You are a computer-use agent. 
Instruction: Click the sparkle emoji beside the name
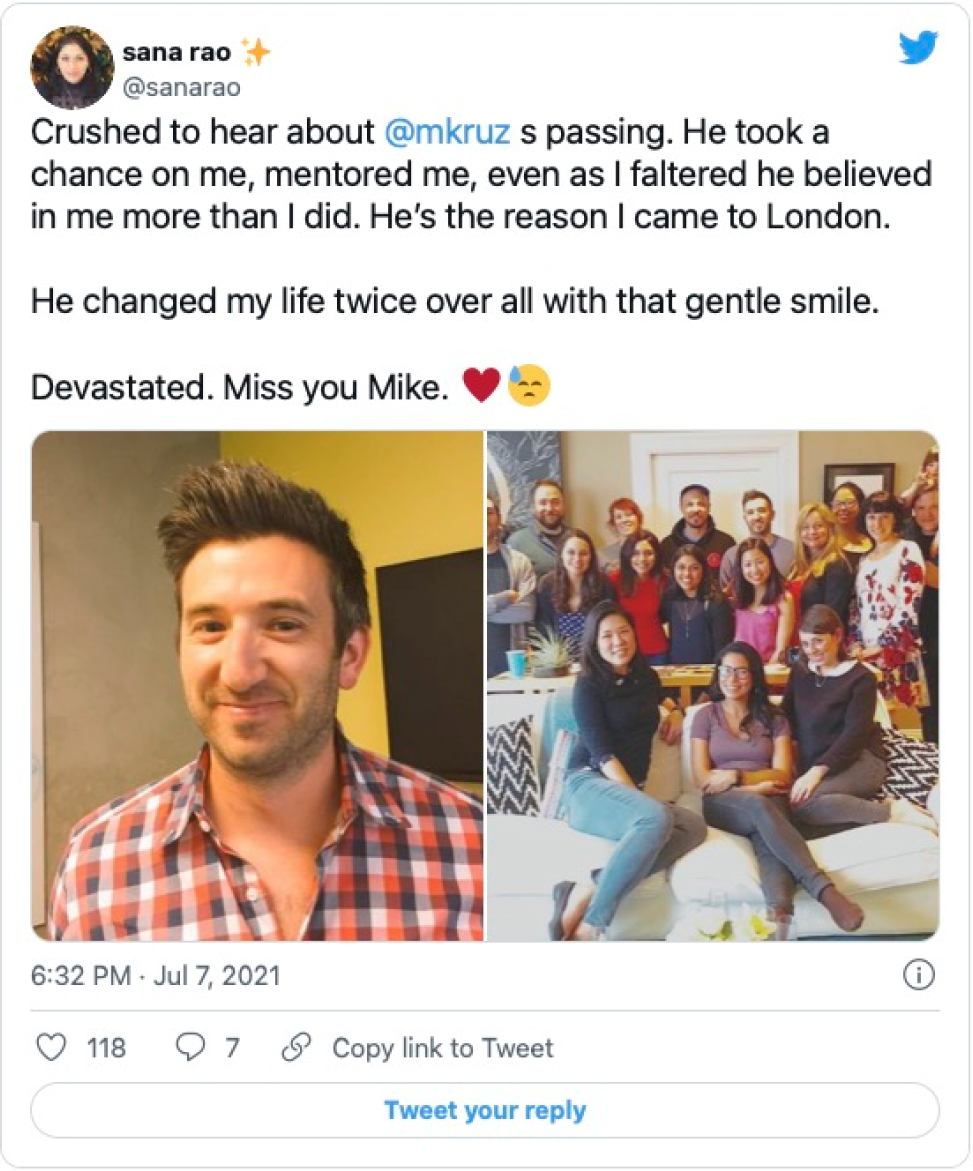click(x=256, y=52)
